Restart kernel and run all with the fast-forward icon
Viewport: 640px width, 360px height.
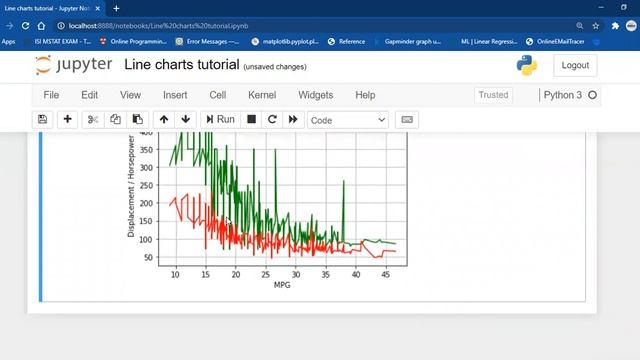click(293, 120)
